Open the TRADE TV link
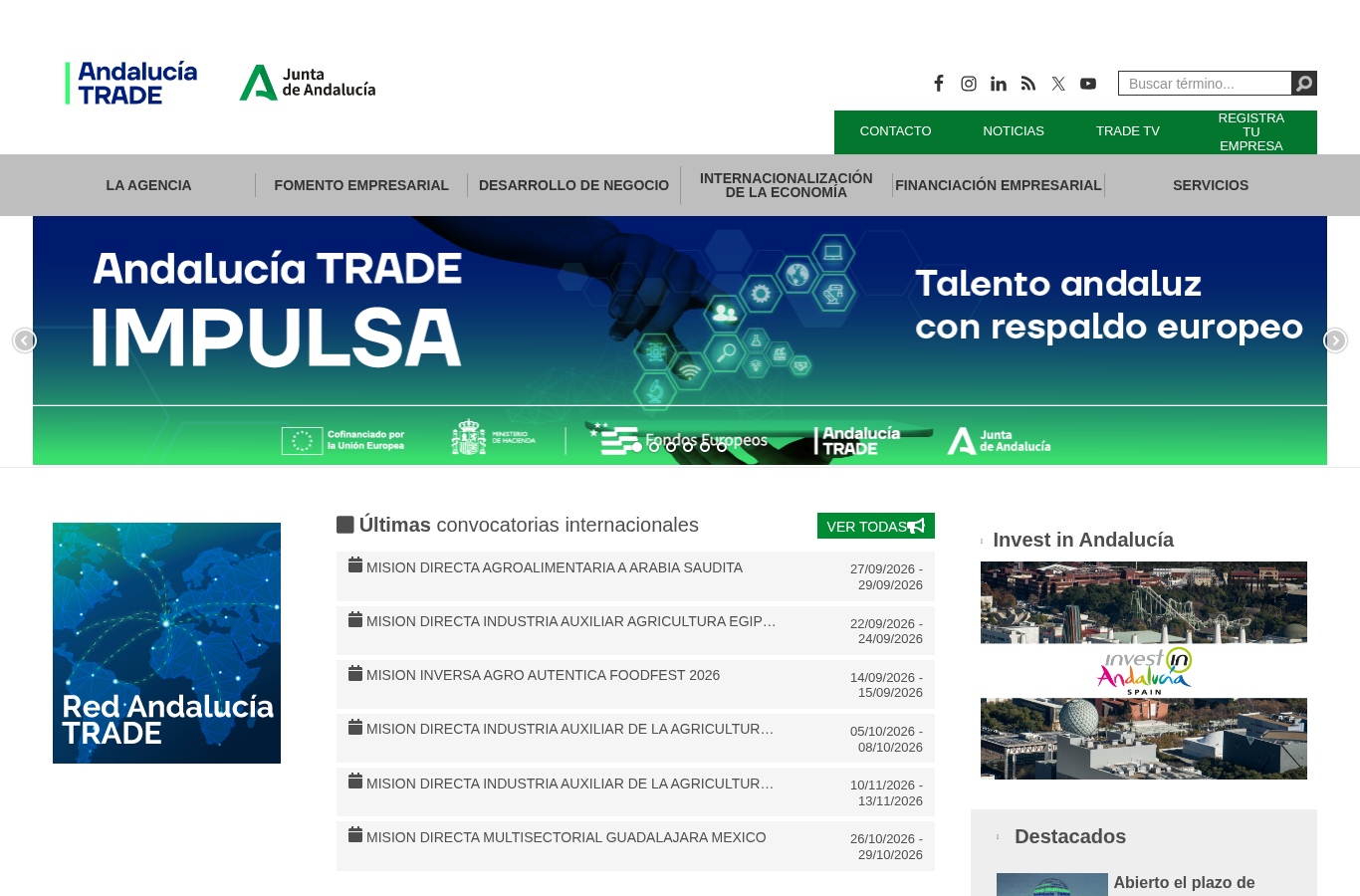The width and height of the screenshot is (1360, 896). pos(1128,131)
